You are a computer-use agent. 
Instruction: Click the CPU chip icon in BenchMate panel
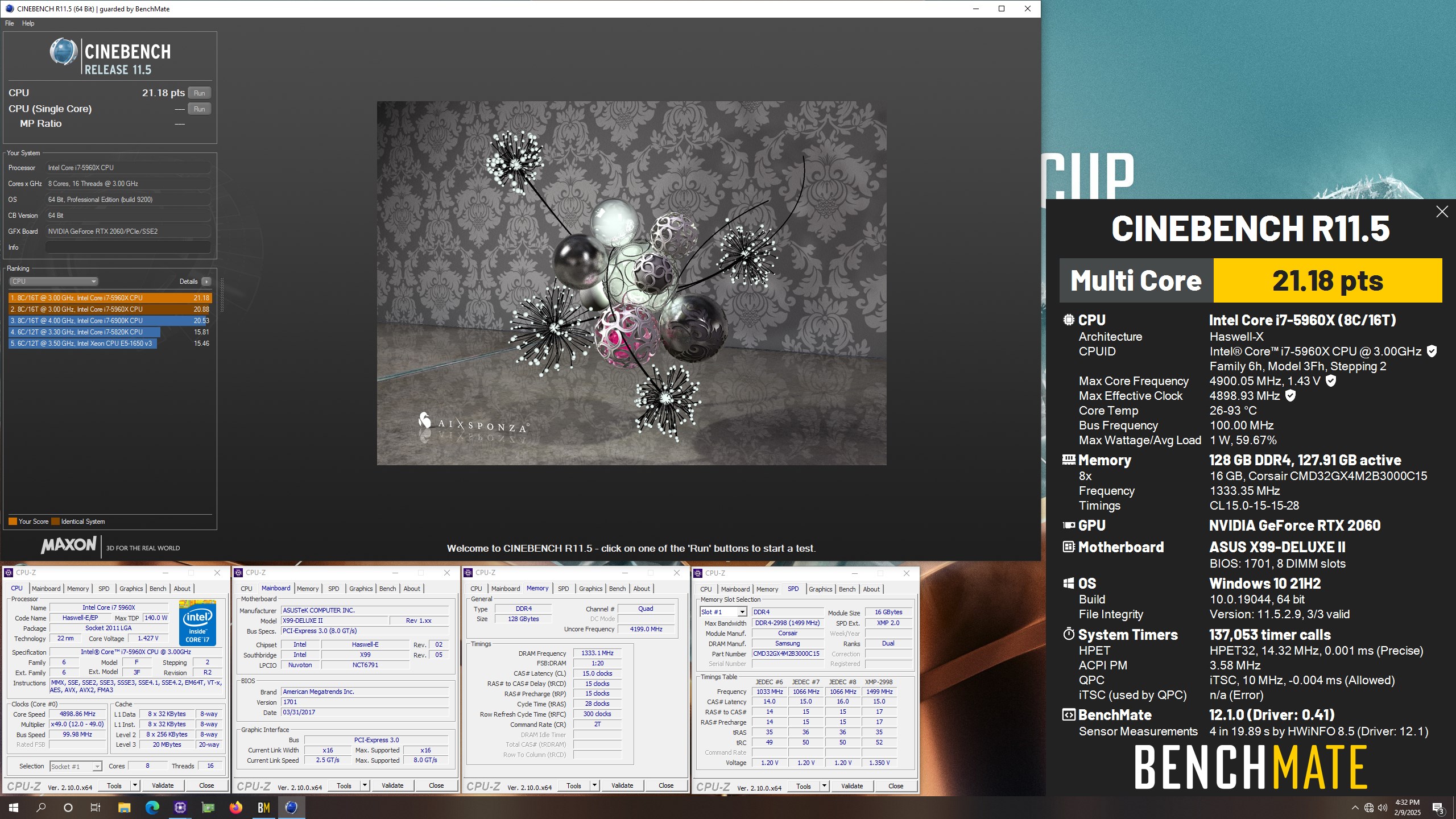(x=1069, y=320)
